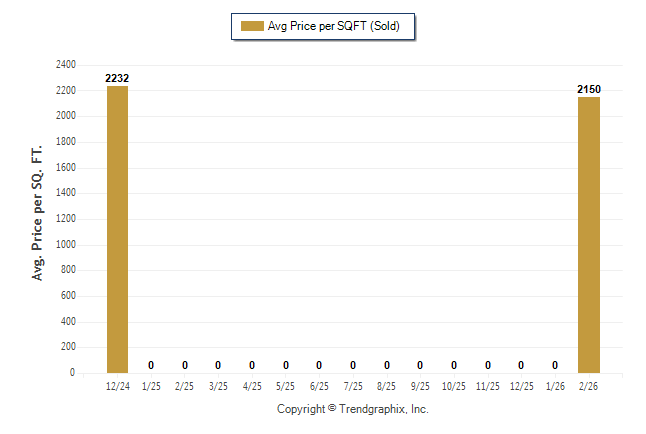Click the 2/26 gold bar
The height and width of the screenshot is (434, 646).
click(589, 234)
